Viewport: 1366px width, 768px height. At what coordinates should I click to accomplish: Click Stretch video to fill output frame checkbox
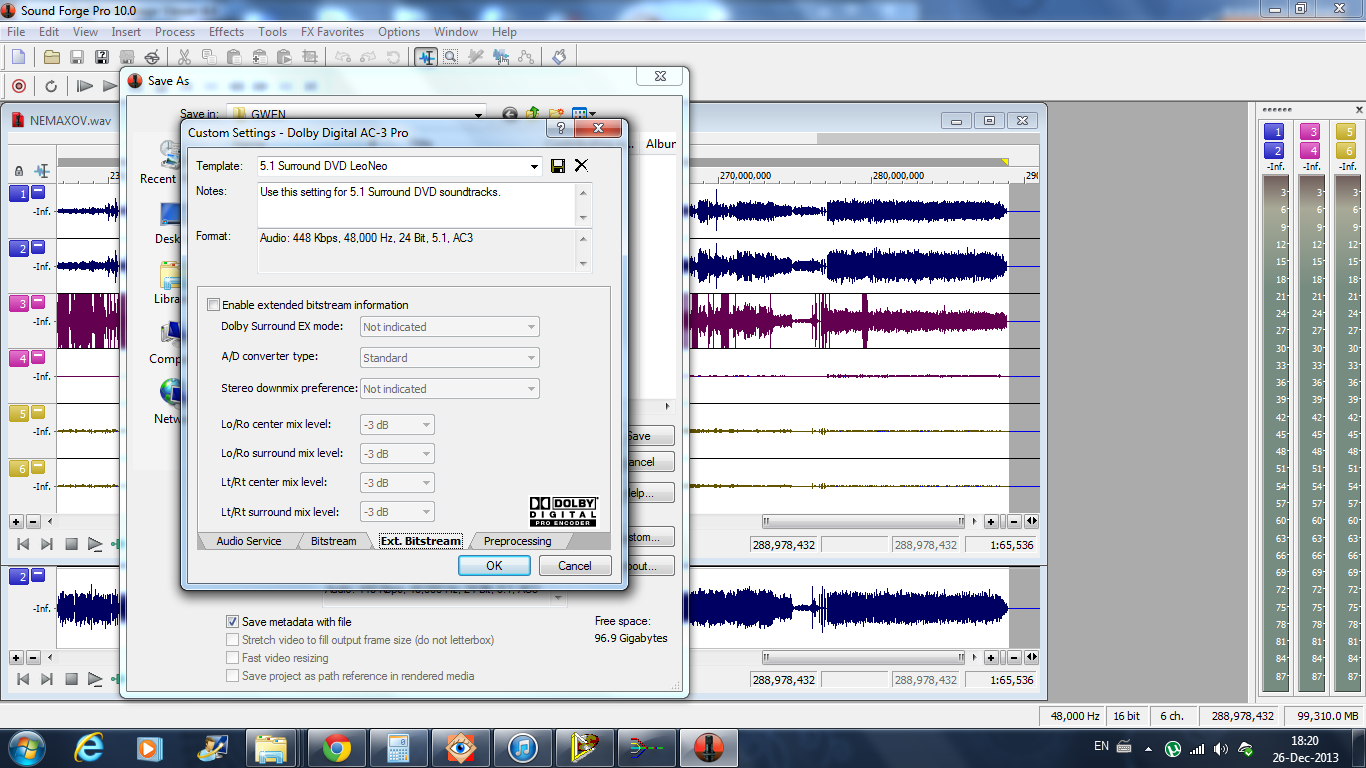coord(233,640)
